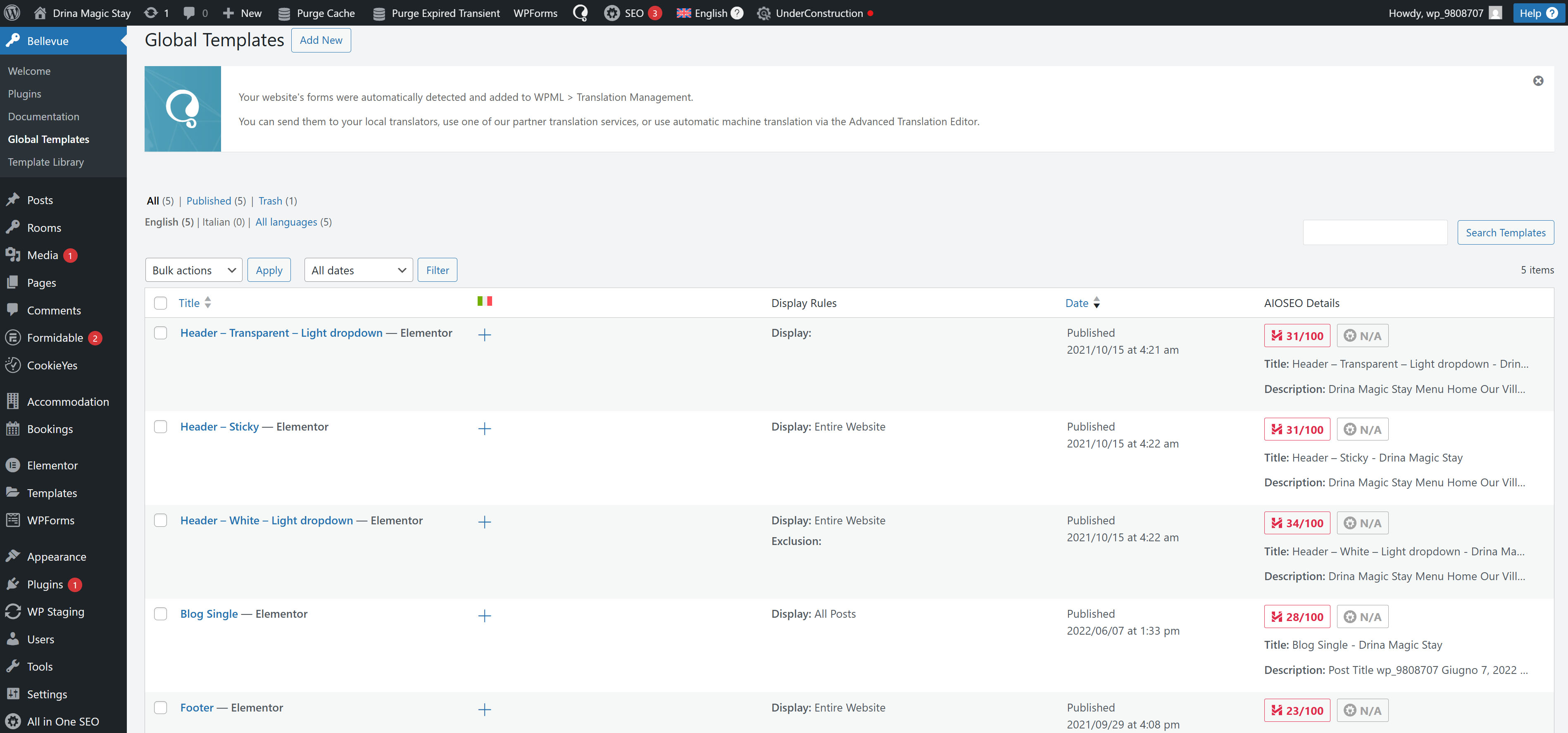Click AIOSEO score 34/100 badge
Image resolution: width=1568 pixels, height=733 pixels.
coord(1297,523)
